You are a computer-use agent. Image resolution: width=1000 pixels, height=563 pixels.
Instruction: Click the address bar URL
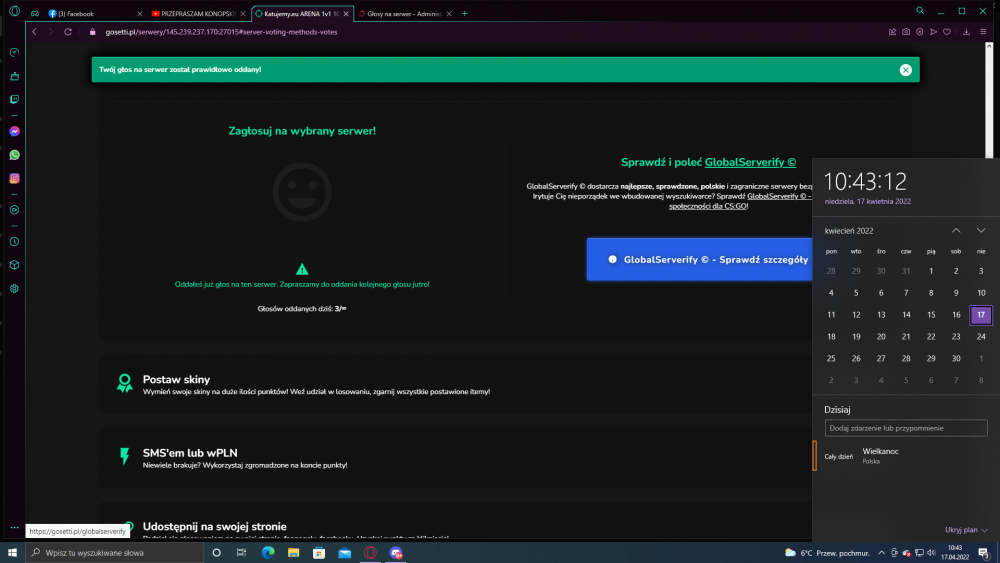click(221, 32)
